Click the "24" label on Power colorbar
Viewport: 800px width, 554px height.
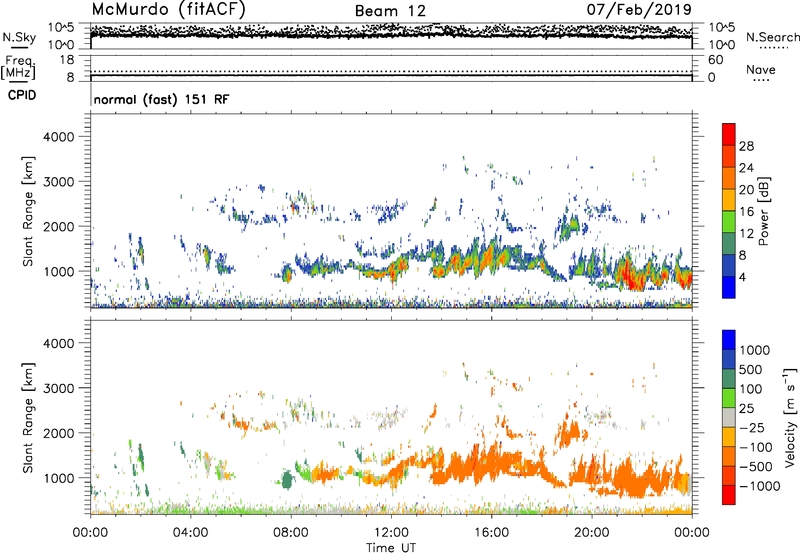[746, 168]
